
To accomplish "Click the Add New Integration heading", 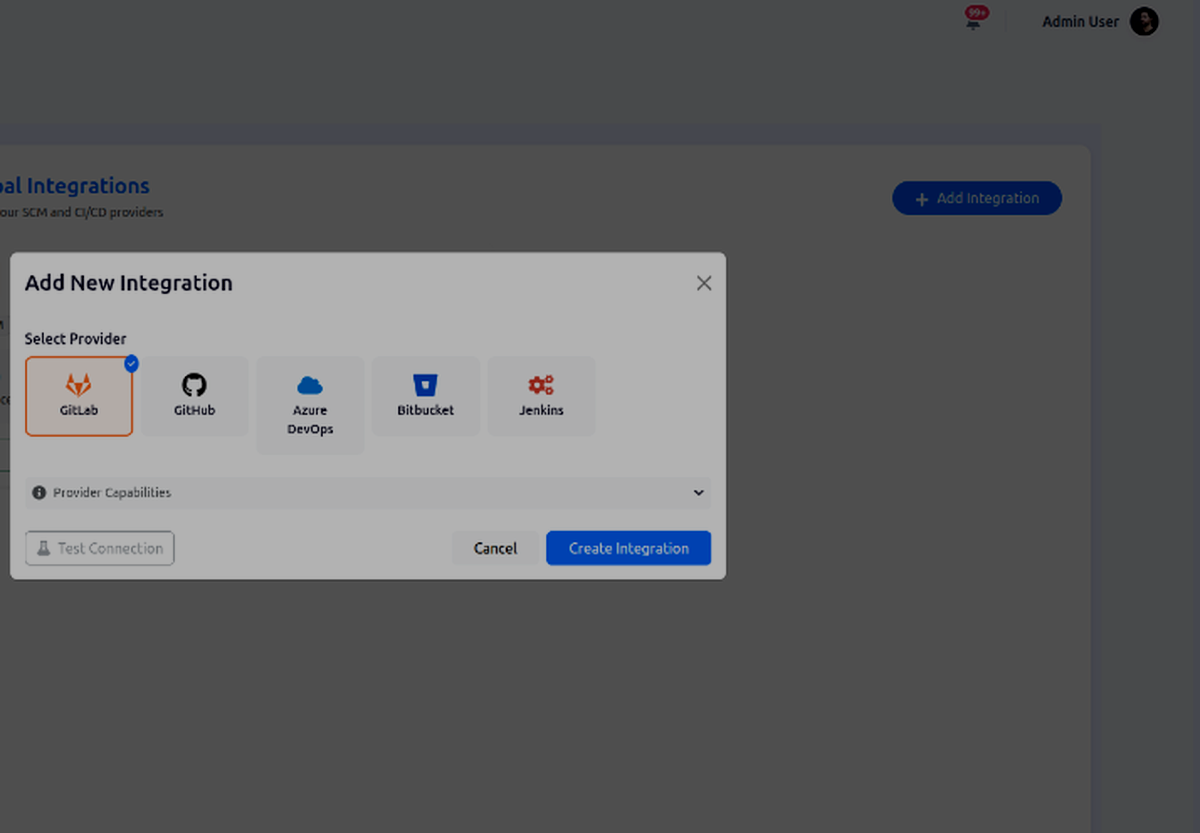I will [x=129, y=283].
